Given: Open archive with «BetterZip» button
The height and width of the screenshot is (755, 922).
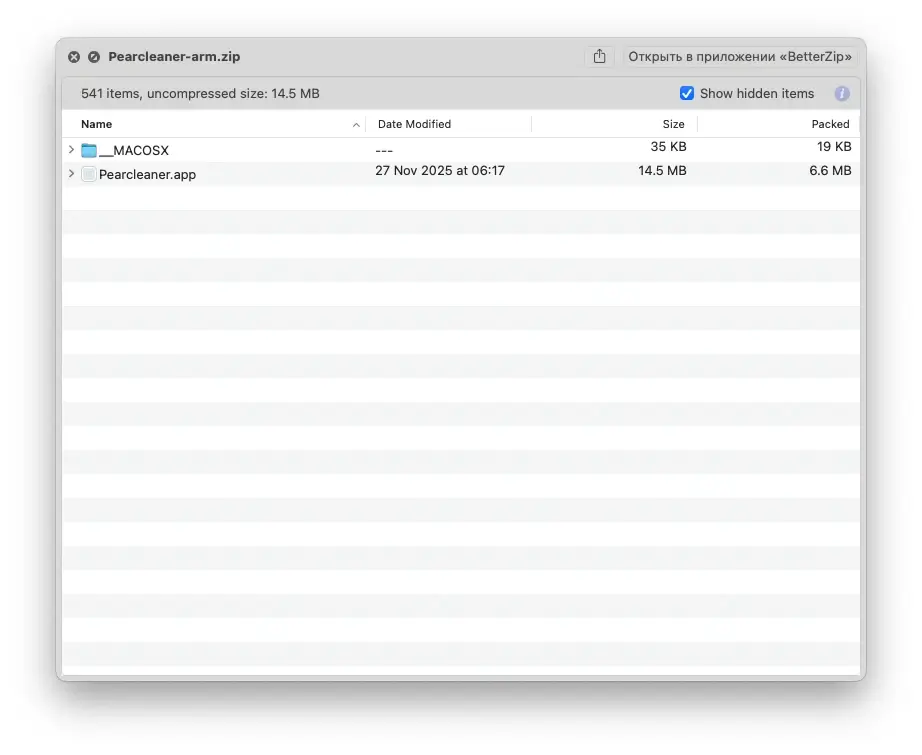Looking at the screenshot, I should point(740,56).
